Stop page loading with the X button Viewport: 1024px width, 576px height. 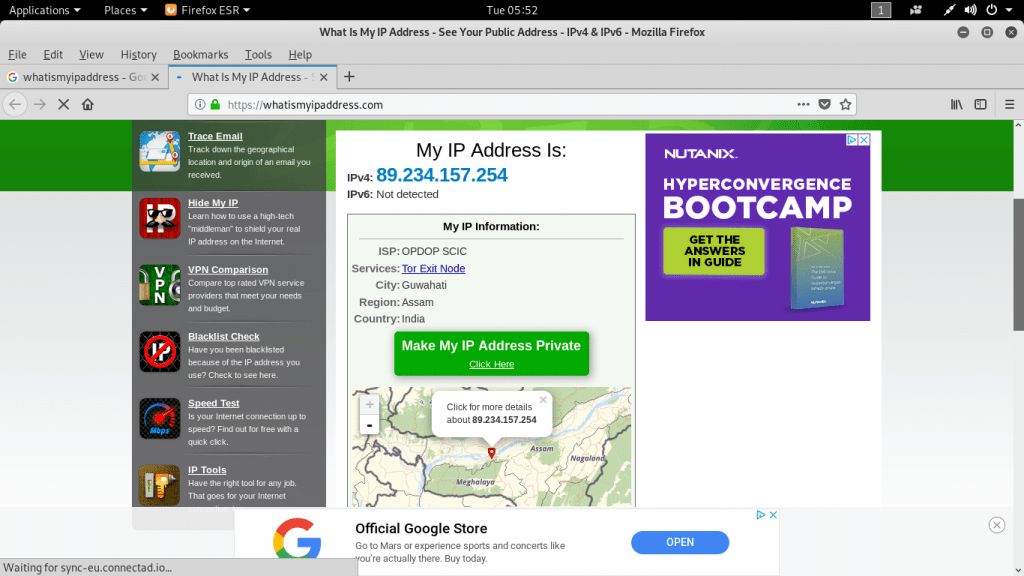[x=63, y=104]
